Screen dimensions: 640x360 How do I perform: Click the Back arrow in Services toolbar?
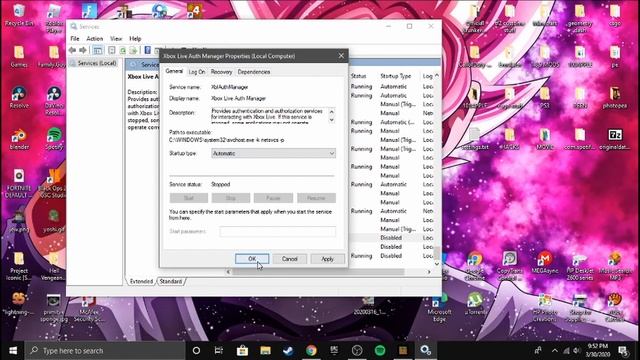click(x=72, y=50)
